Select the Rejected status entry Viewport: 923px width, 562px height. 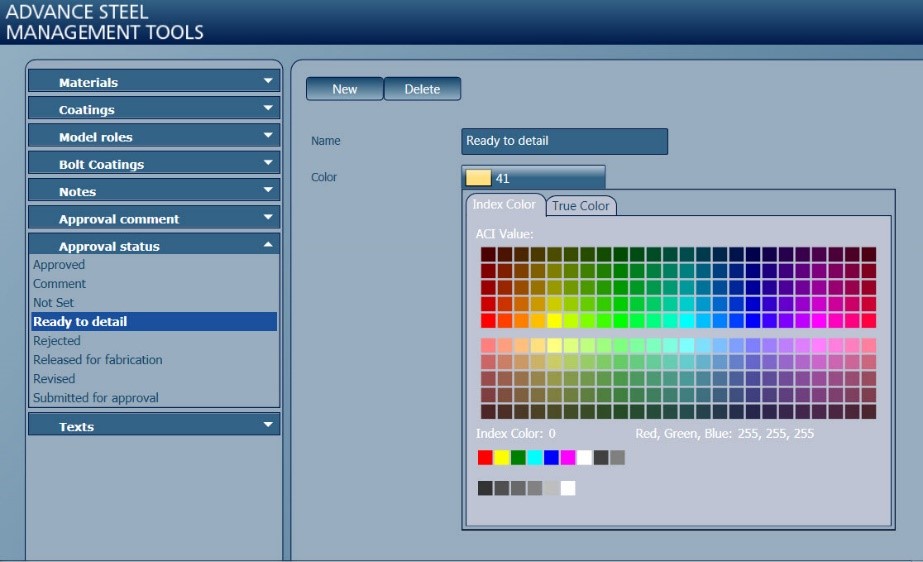(x=57, y=341)
